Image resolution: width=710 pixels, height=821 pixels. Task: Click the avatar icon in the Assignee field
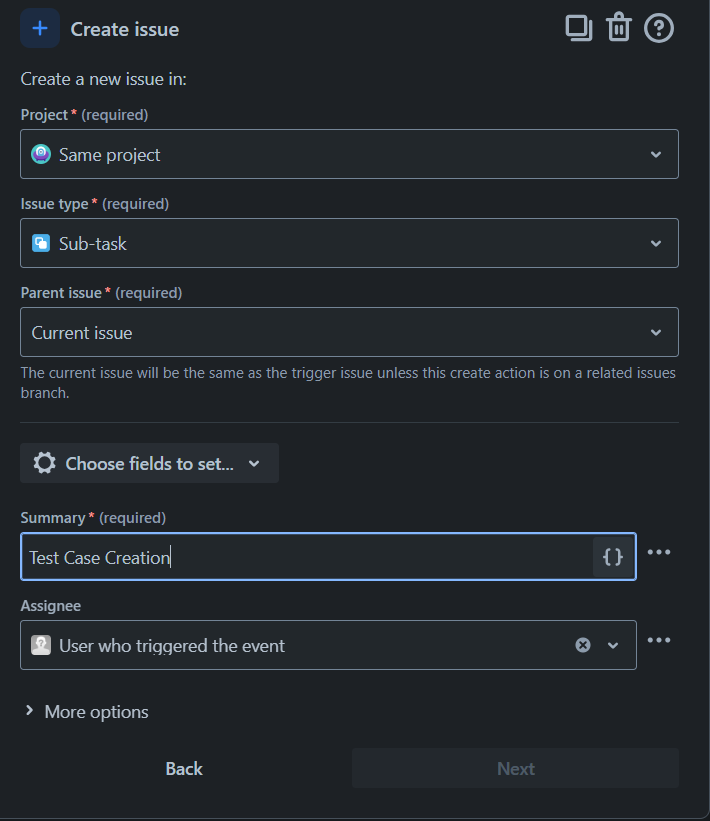coord(42,644)
